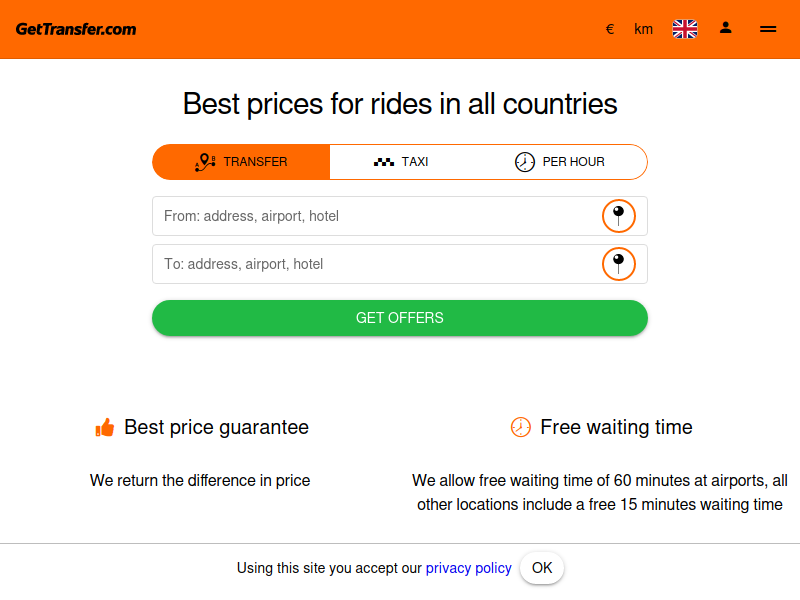Open the privacy policy link
This screenshot has width=800, height=600.
click(x=468, y=568)
